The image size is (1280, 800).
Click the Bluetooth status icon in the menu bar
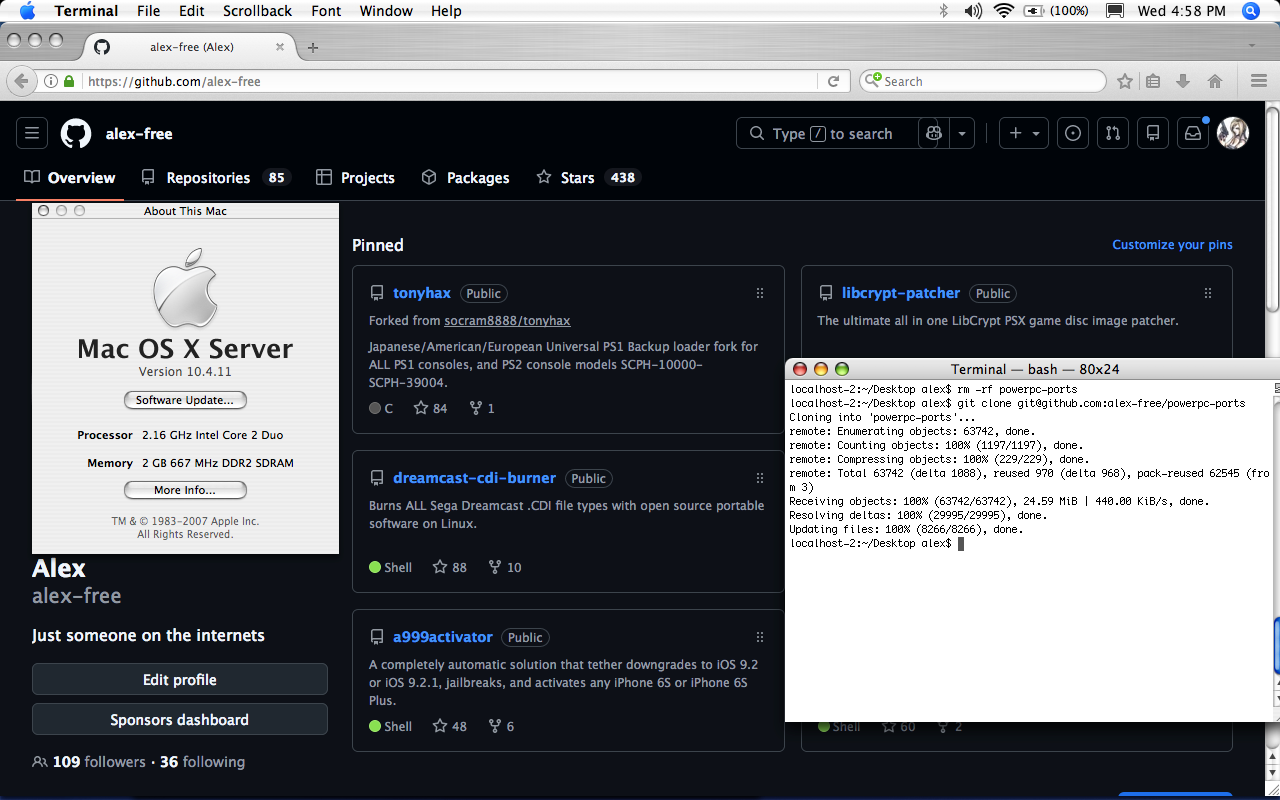pyautogui.click(x=943, y=11)
